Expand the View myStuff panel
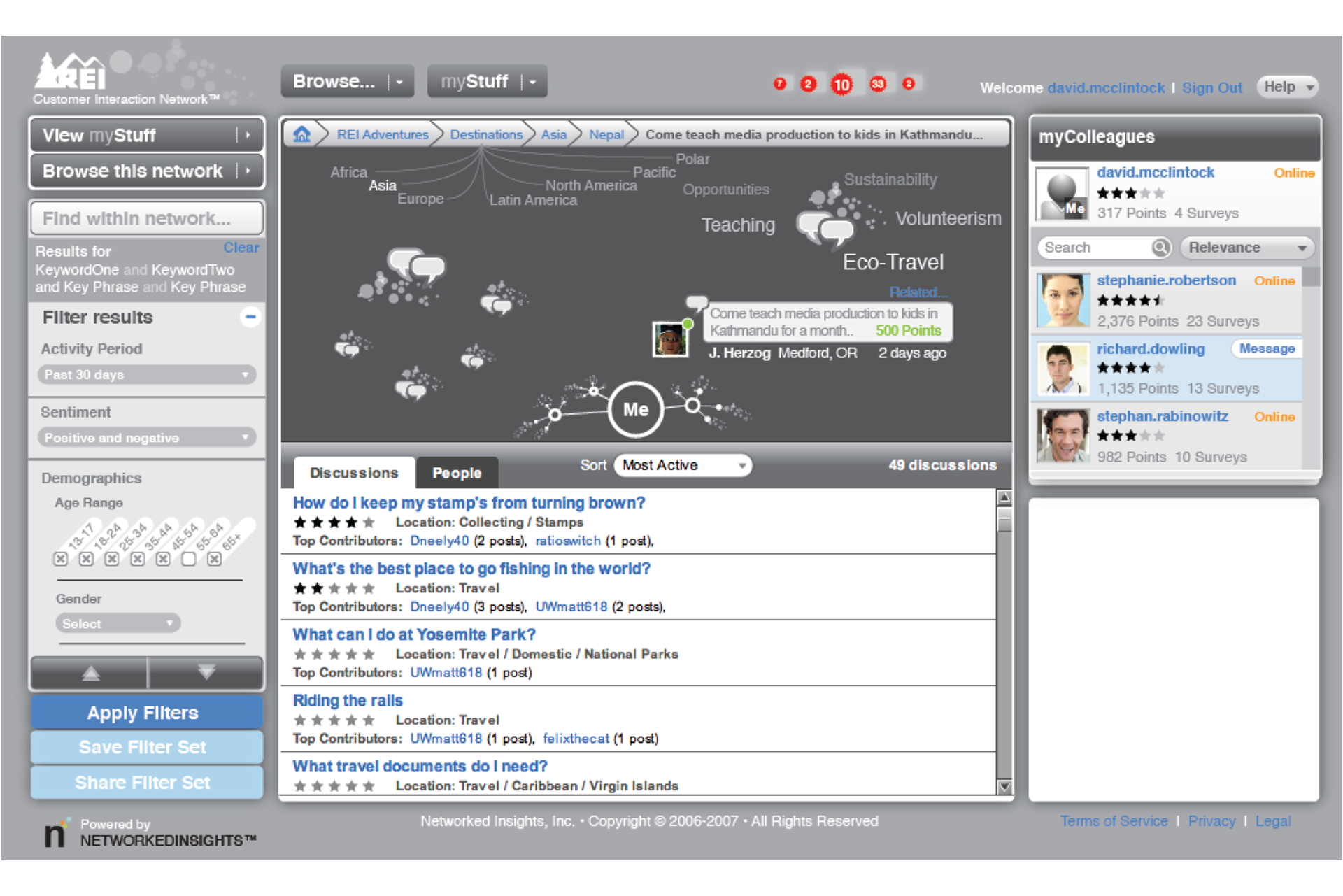 [x=147, y=135]
